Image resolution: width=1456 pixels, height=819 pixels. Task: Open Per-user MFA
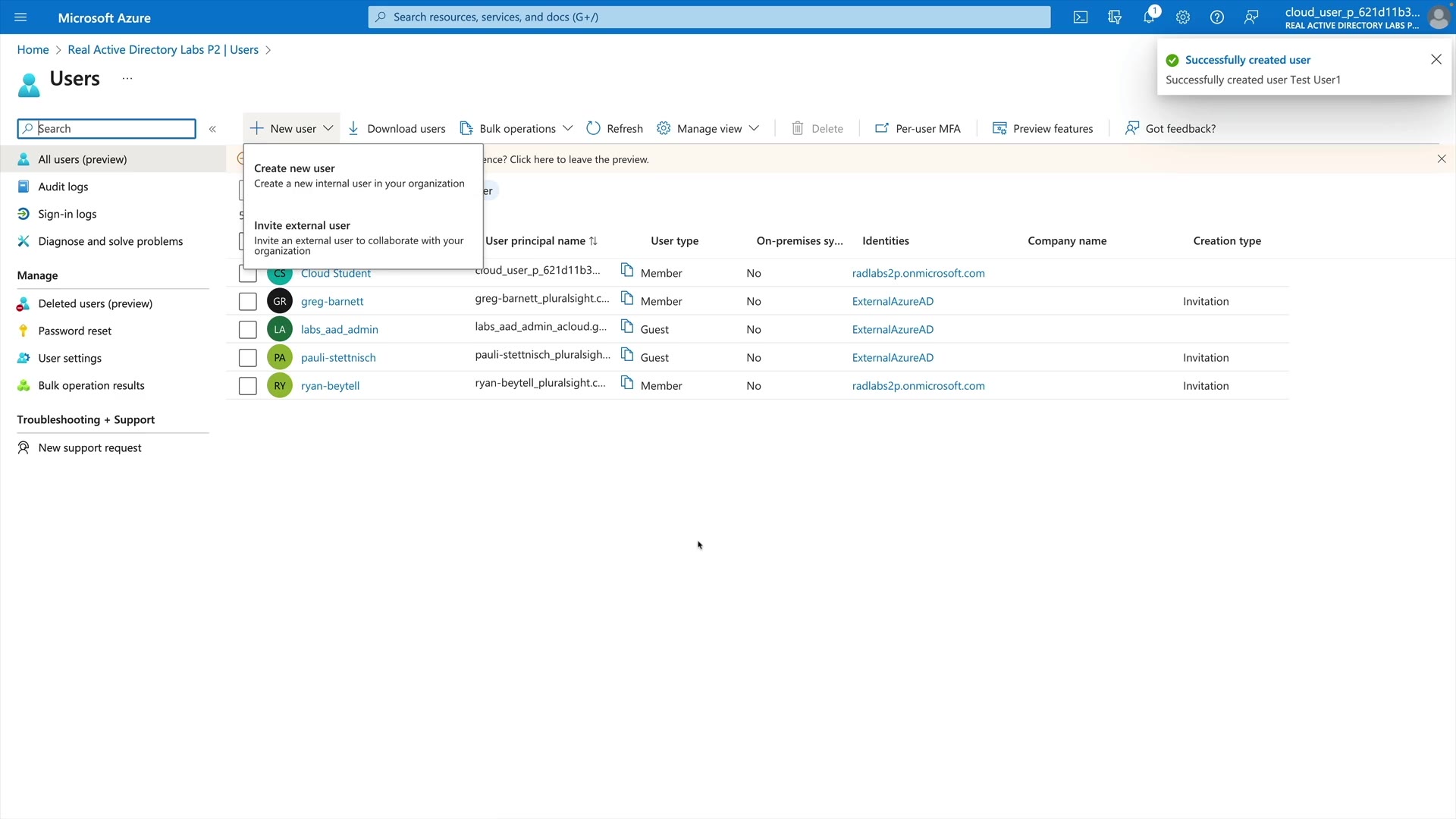917,128
